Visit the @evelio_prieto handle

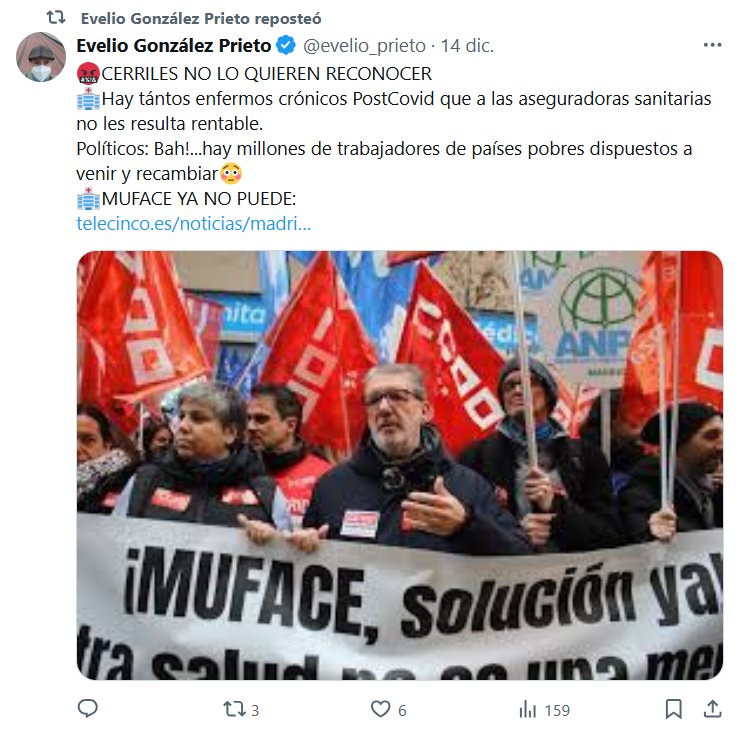[364, 46]
